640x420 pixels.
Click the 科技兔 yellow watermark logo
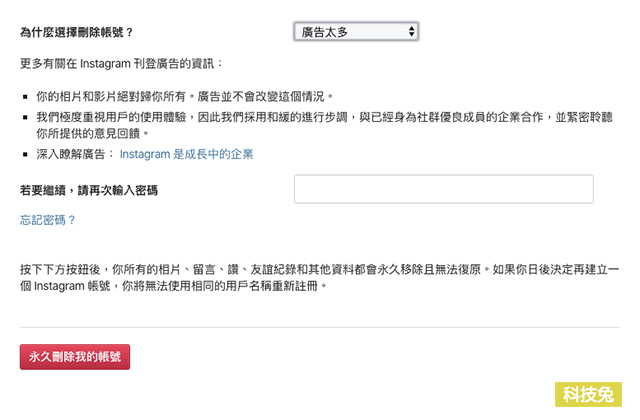588,394
